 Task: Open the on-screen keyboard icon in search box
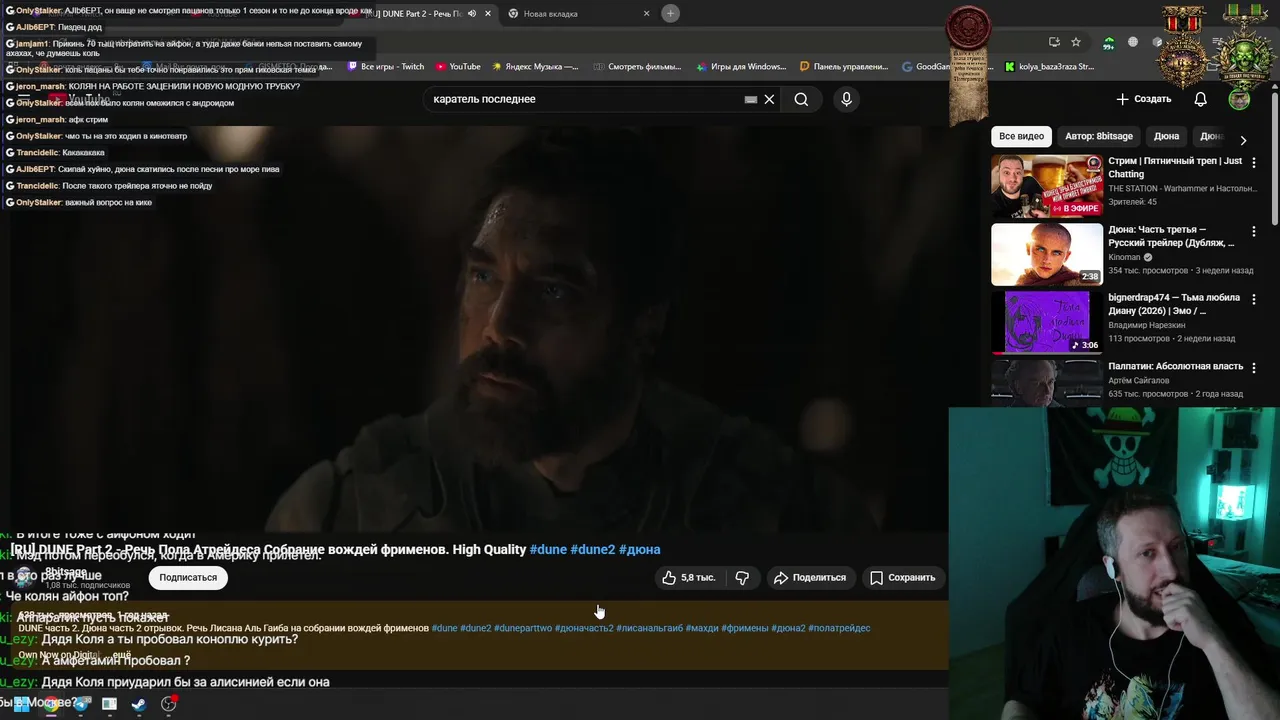coord(751,99)
